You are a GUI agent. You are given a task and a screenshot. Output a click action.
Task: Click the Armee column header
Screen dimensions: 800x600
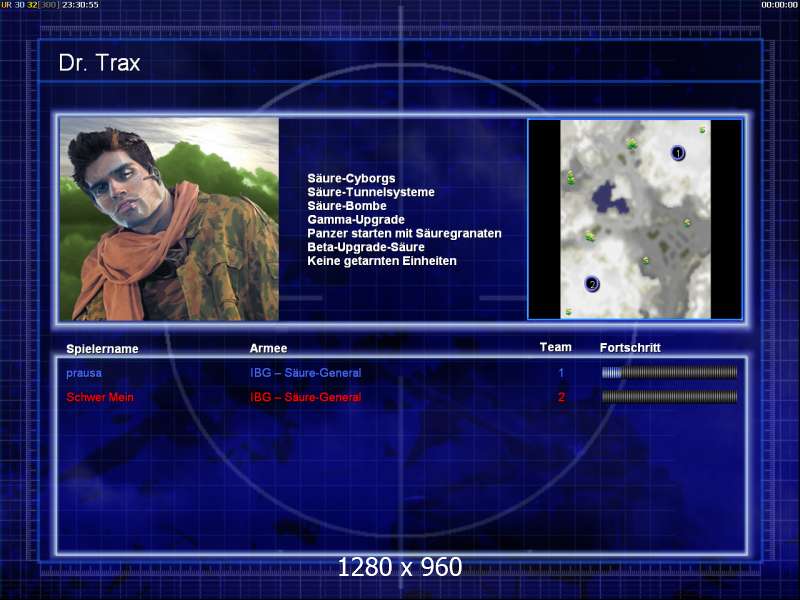(x=268, y=348)
